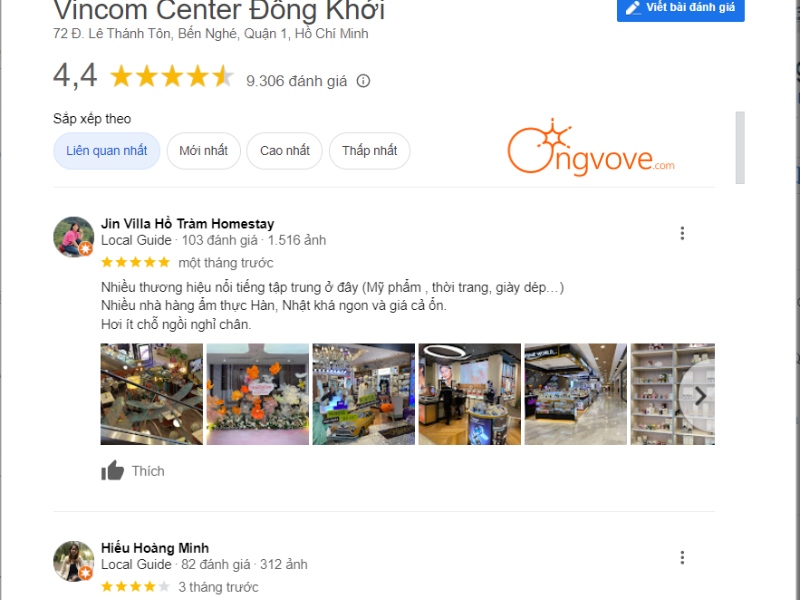Open the cosmetics counter photo thumbnail
Screen dimensions: 800x600
[x=470, y=394]
